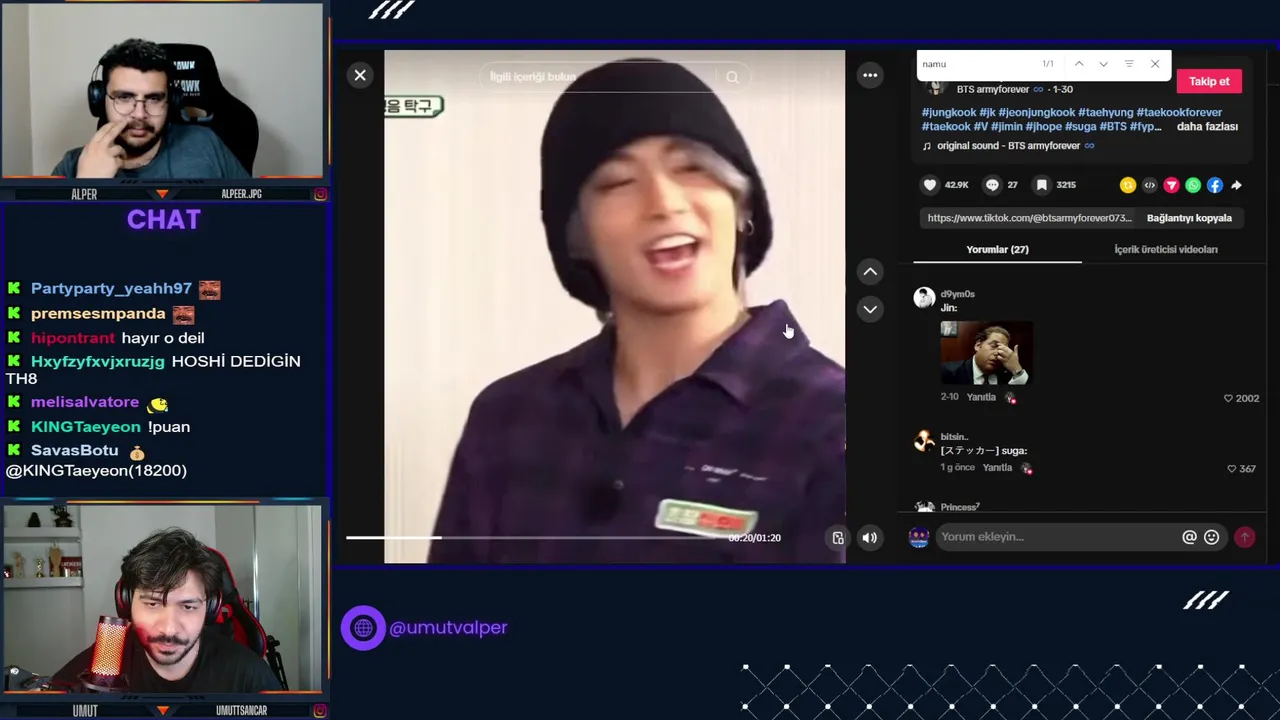1280x720 pixels.
Task: Reply 'Yanıtla' to bitsin.. comment
Action: coord(997,468)
